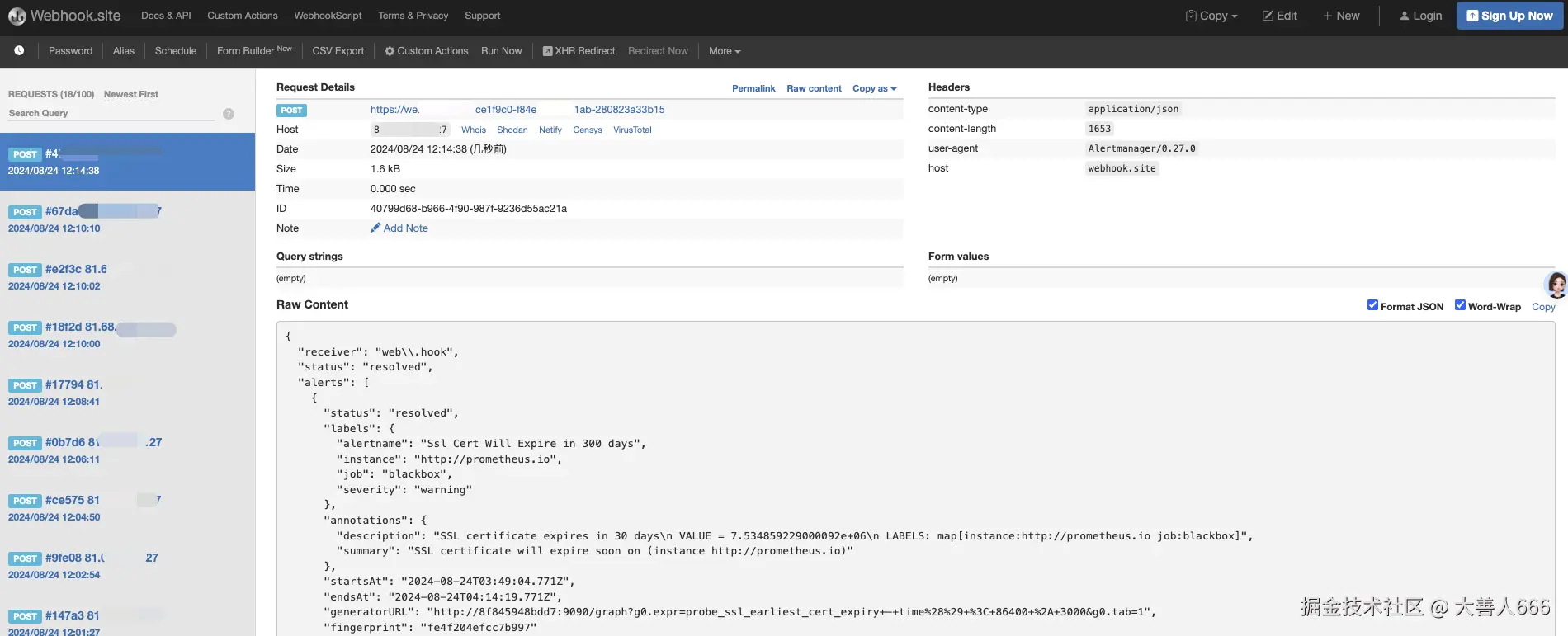Screen dimensions: 1568x636
Task: Expand the Copy dropdown in top bar
Action: (x=1211, y=16)
